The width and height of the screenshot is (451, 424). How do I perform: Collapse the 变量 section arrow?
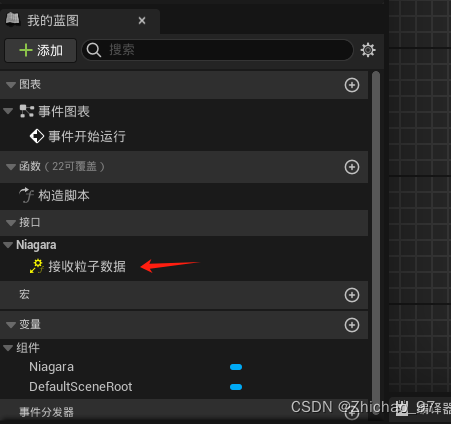[x=11, y=325]
